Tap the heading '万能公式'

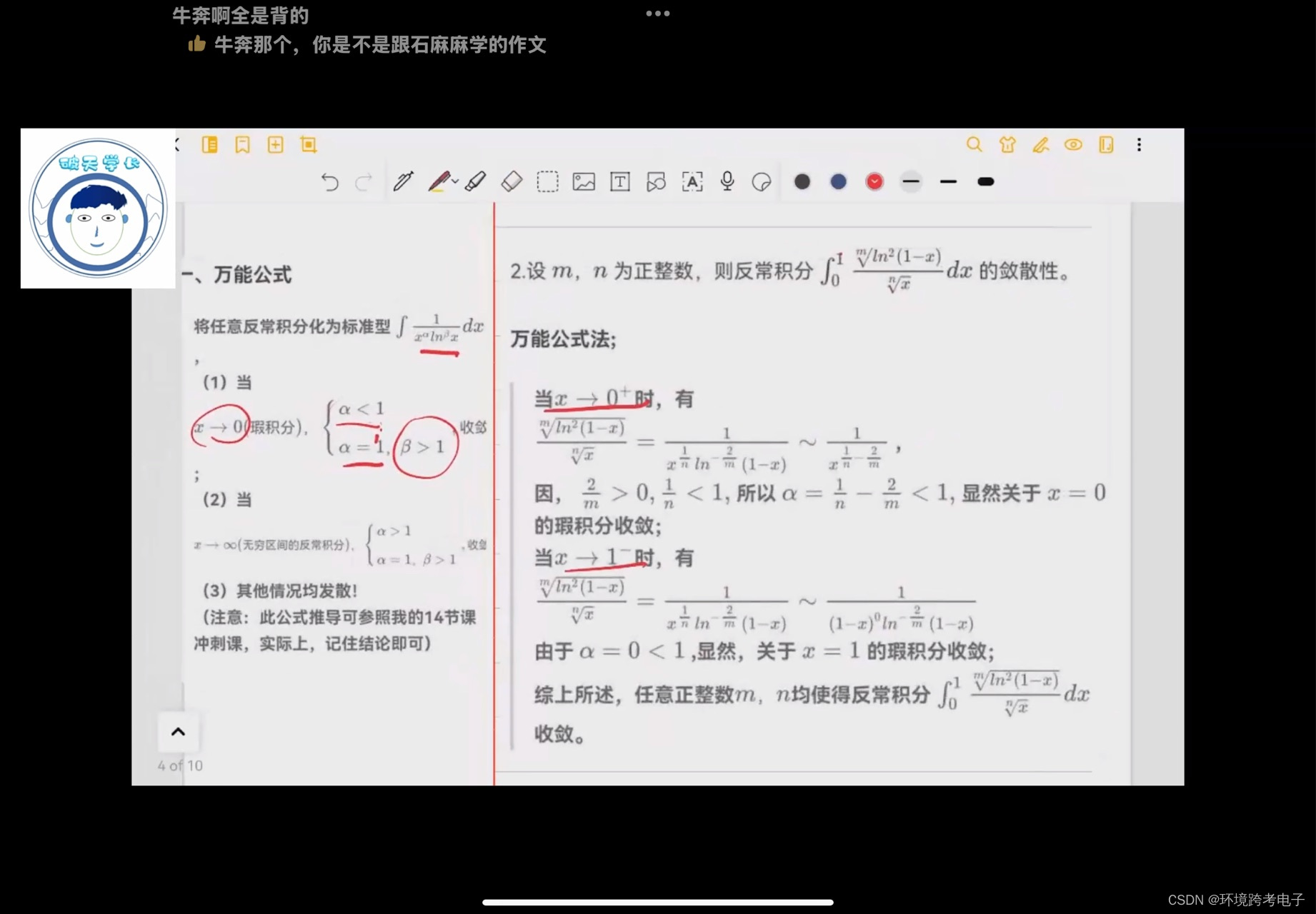click(253, 275)
